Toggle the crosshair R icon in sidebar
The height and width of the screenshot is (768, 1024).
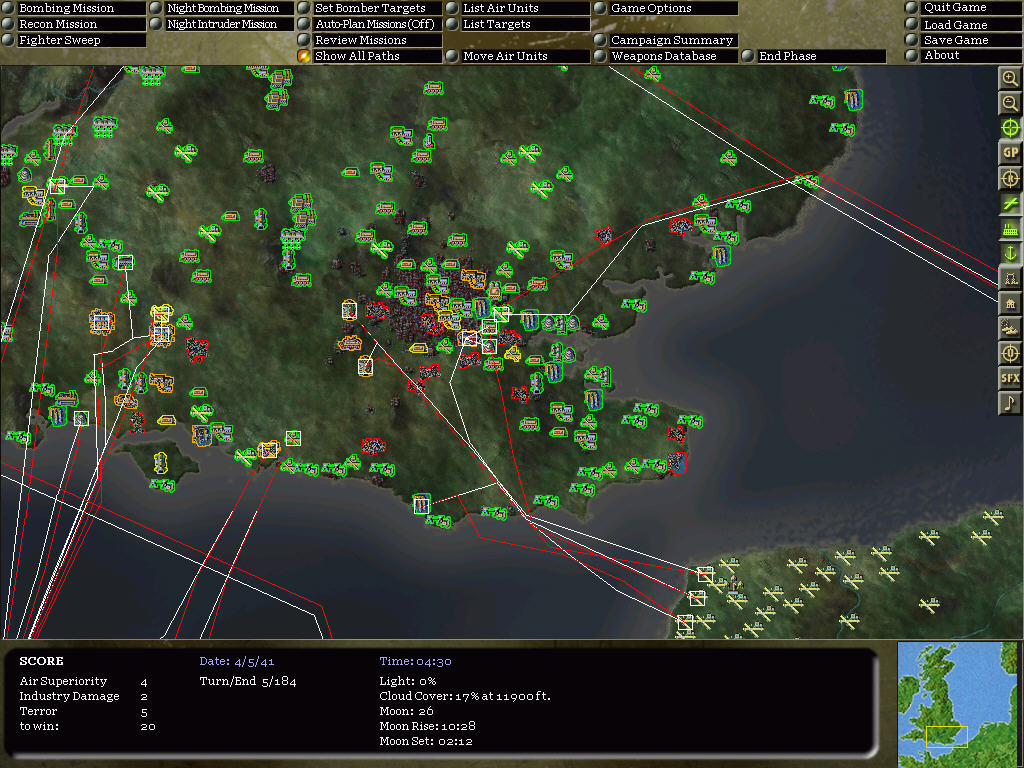tap(1010, 178)
